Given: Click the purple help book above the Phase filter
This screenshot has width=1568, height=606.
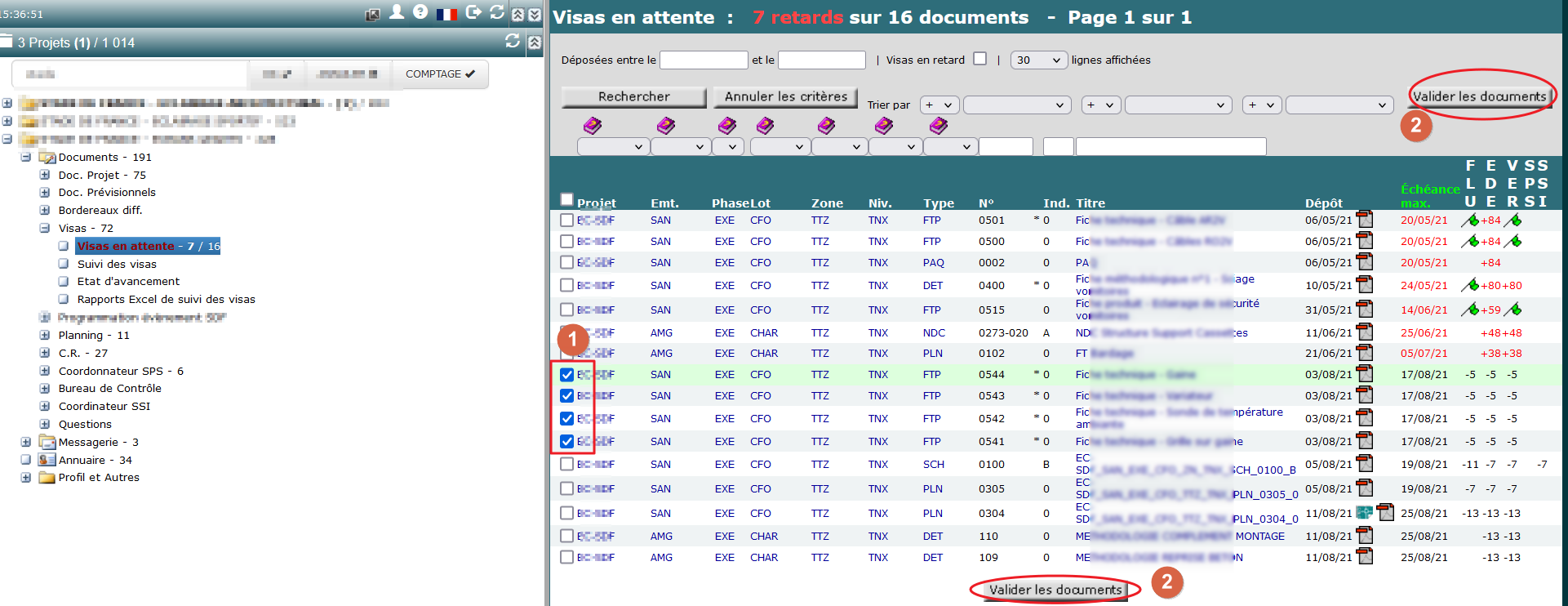Looking at the screenshot, I should pyautogui.click(x=727, y=126).
